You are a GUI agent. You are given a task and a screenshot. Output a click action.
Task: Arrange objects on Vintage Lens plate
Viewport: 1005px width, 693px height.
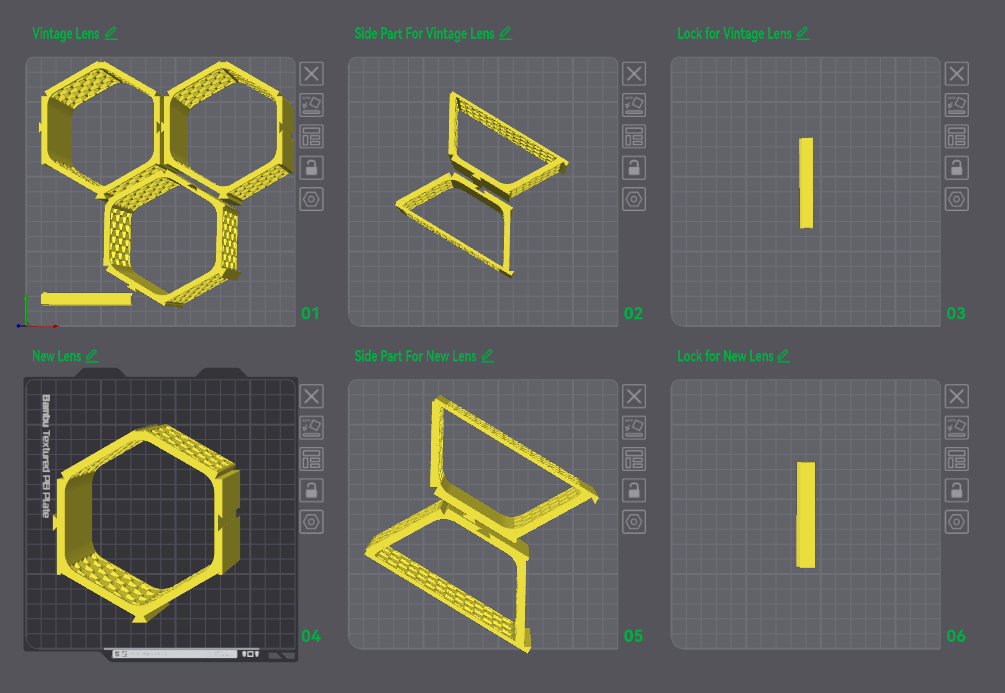[311, 137]
